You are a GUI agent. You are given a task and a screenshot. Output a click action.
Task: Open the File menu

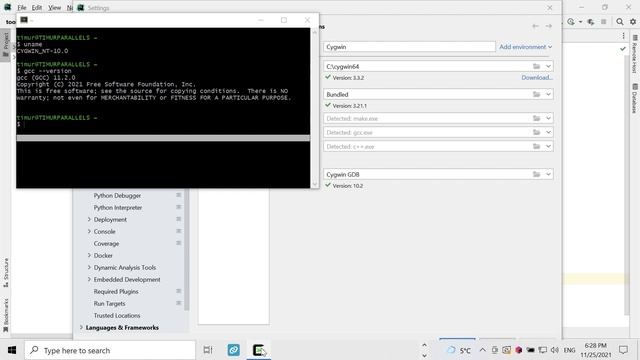click(22, 8)
